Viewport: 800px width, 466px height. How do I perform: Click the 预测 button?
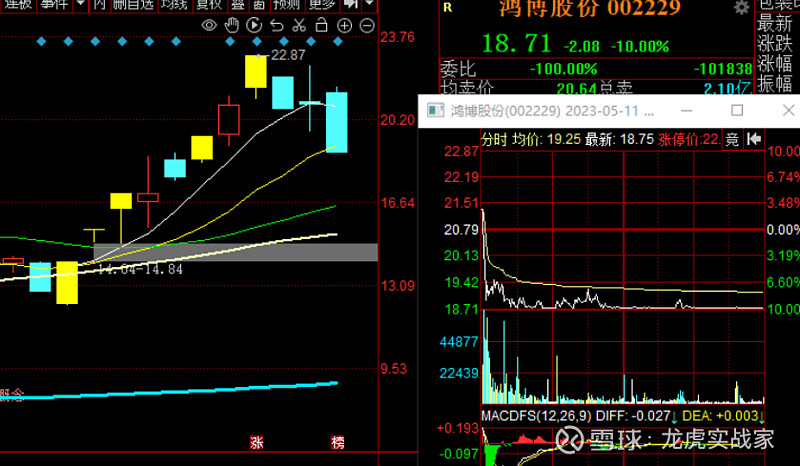coord(286,4)
